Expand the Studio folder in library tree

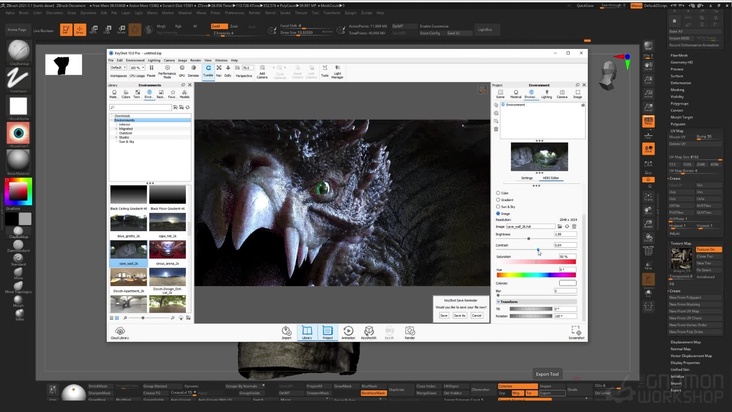pyautogui.click(x=117, y=137)
